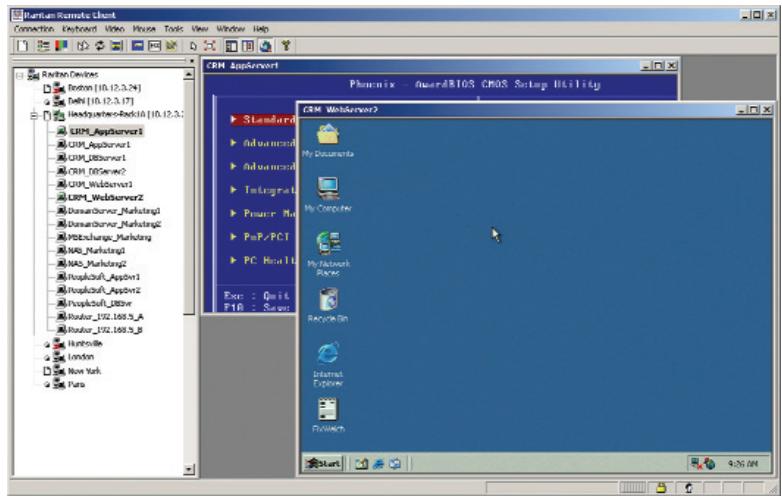Expand the London device node
782x498 pixels.
(x=47, y=358)
